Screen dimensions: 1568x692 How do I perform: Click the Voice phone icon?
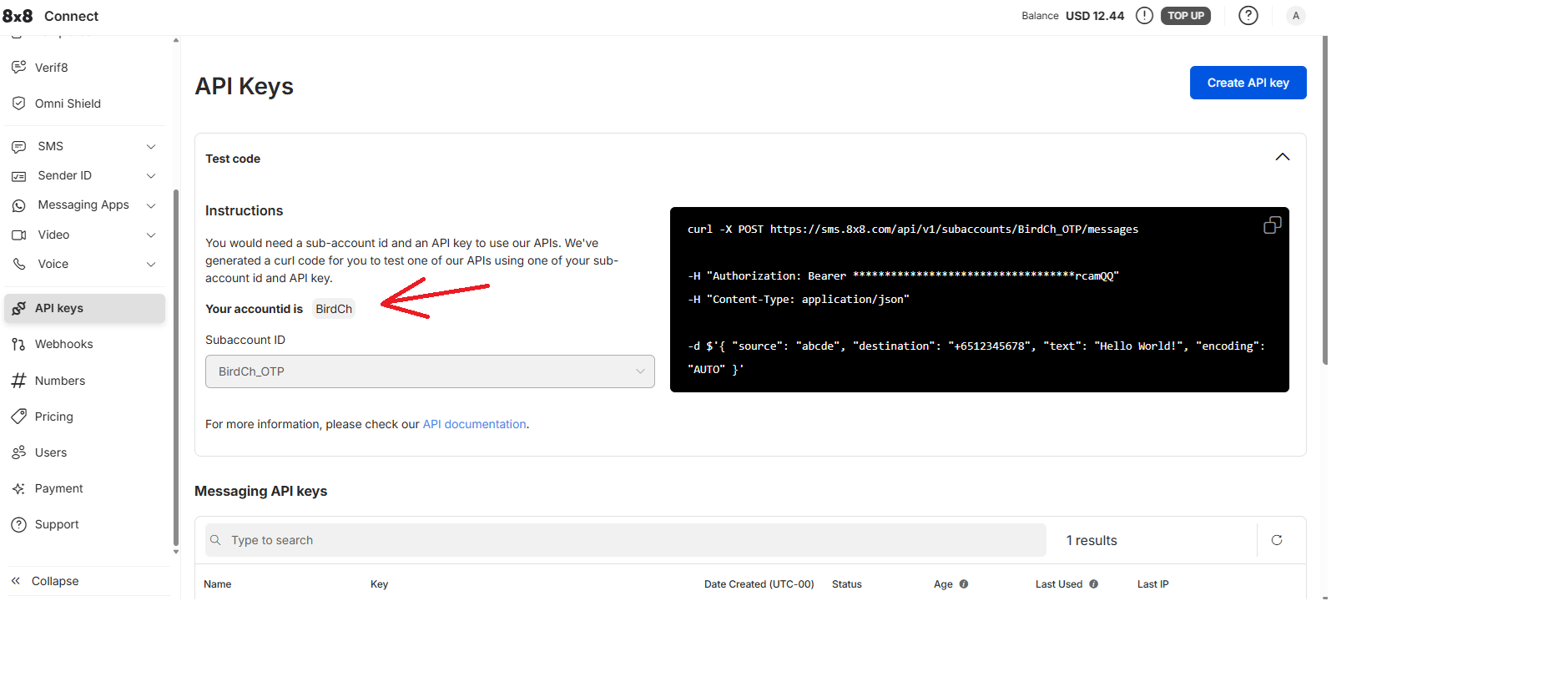click(18, 264)
